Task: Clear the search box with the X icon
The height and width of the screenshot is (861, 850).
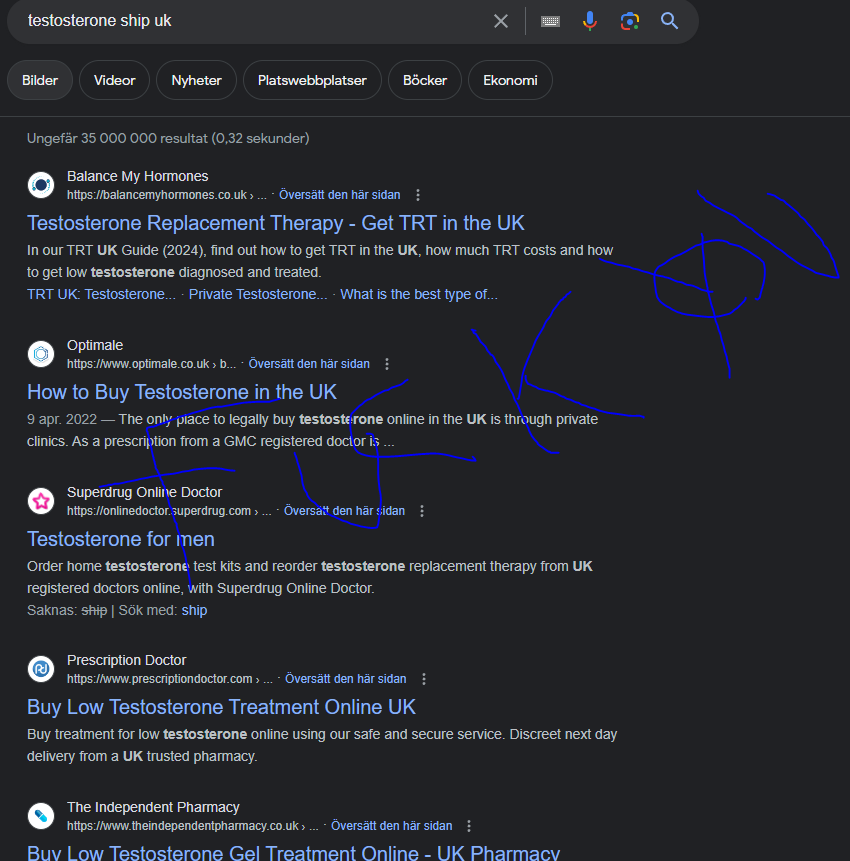Action: [x=500, y=21]
